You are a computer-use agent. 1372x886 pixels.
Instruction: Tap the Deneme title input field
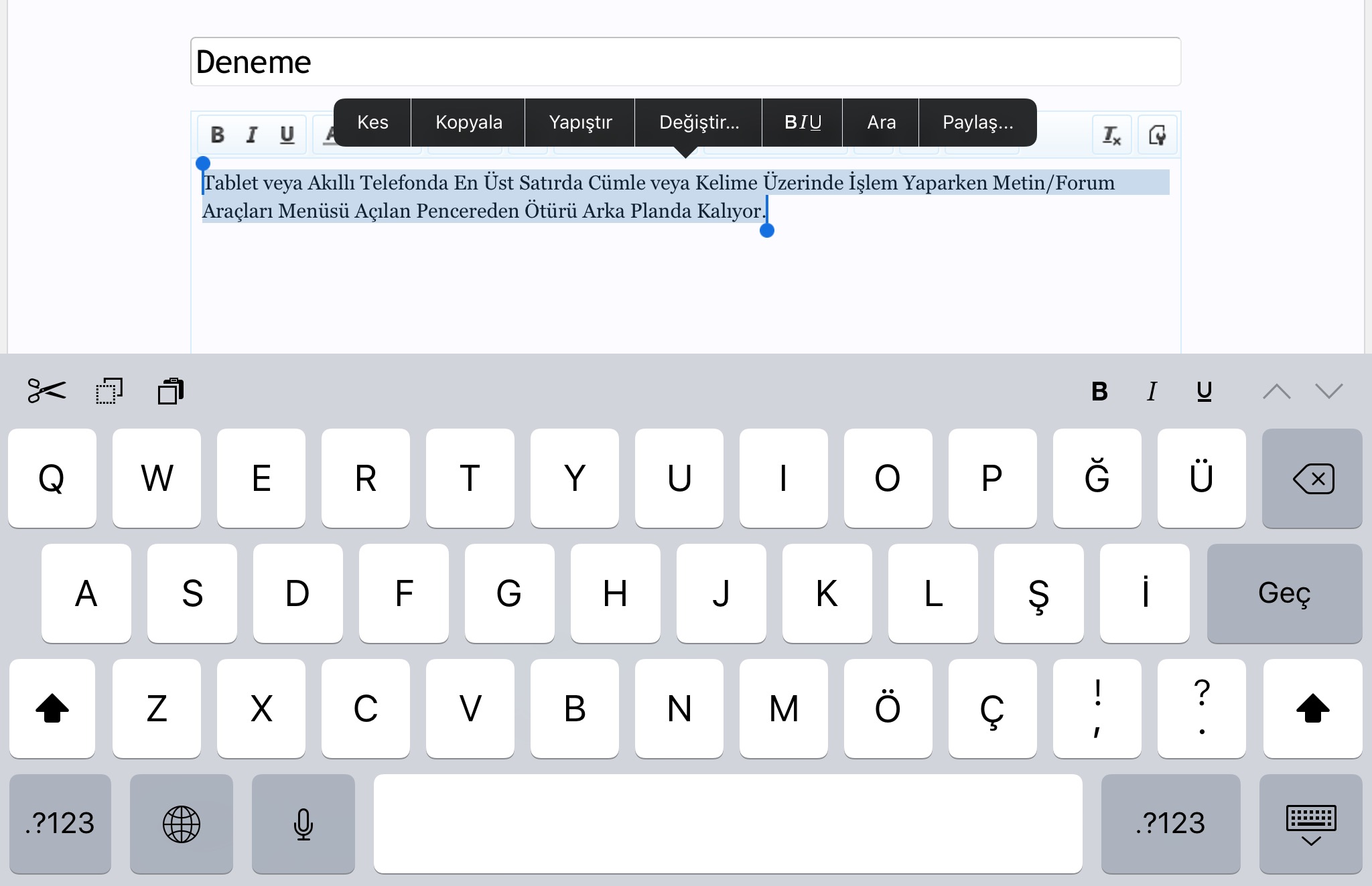[685, 62]
